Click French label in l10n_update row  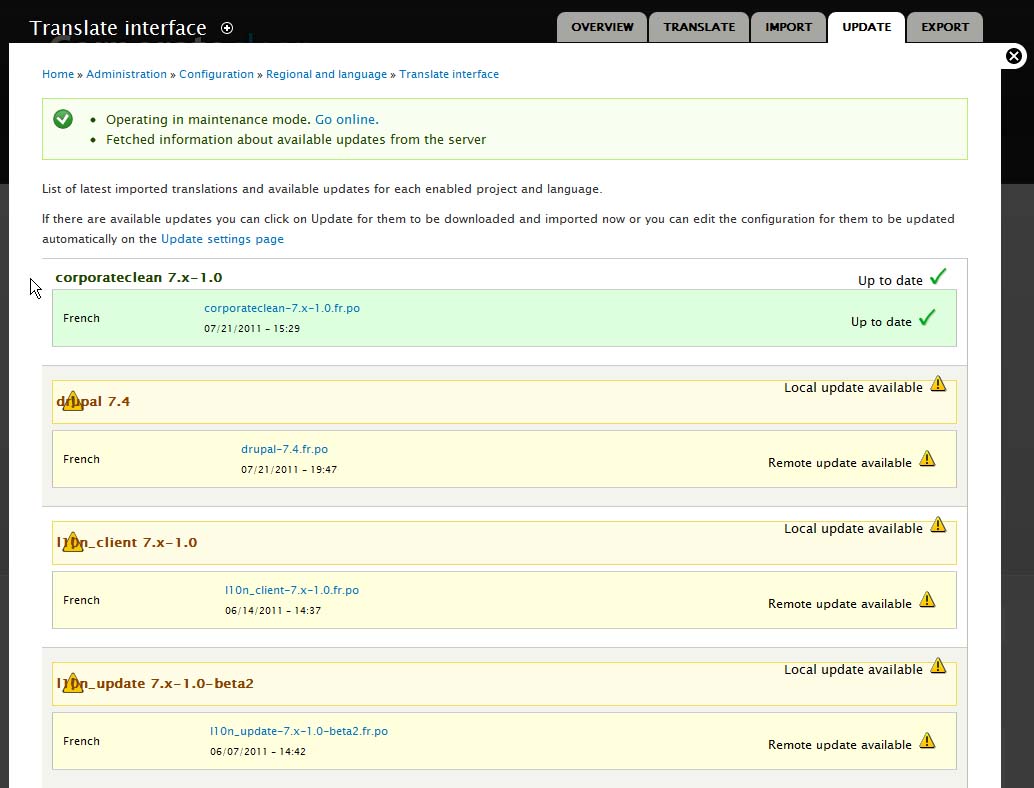[x=82, y=741]
